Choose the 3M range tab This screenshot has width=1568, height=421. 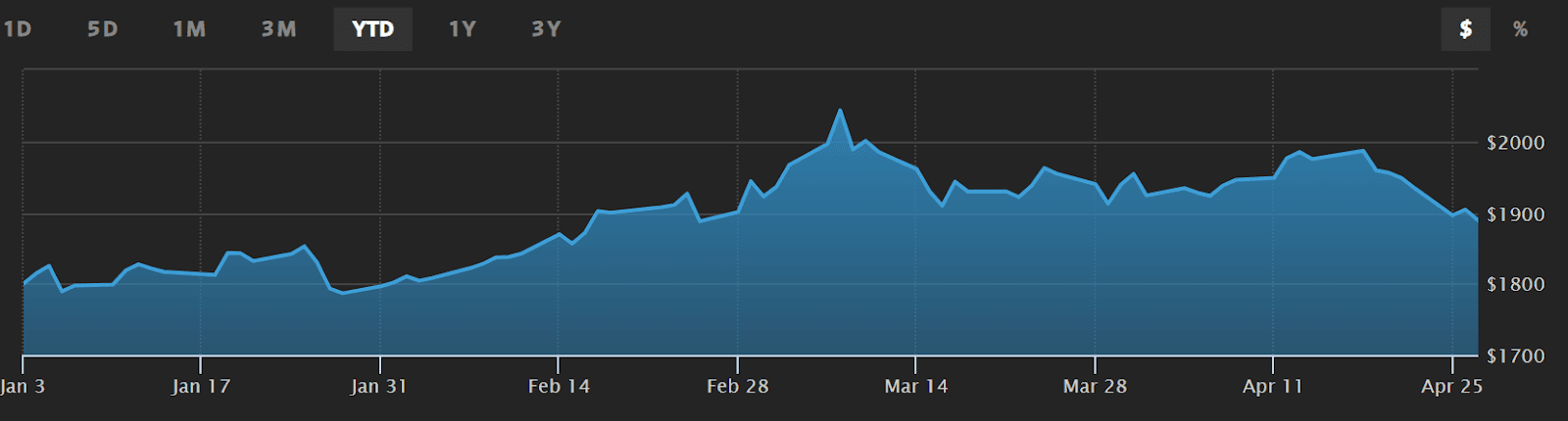(x=279, y=29)
